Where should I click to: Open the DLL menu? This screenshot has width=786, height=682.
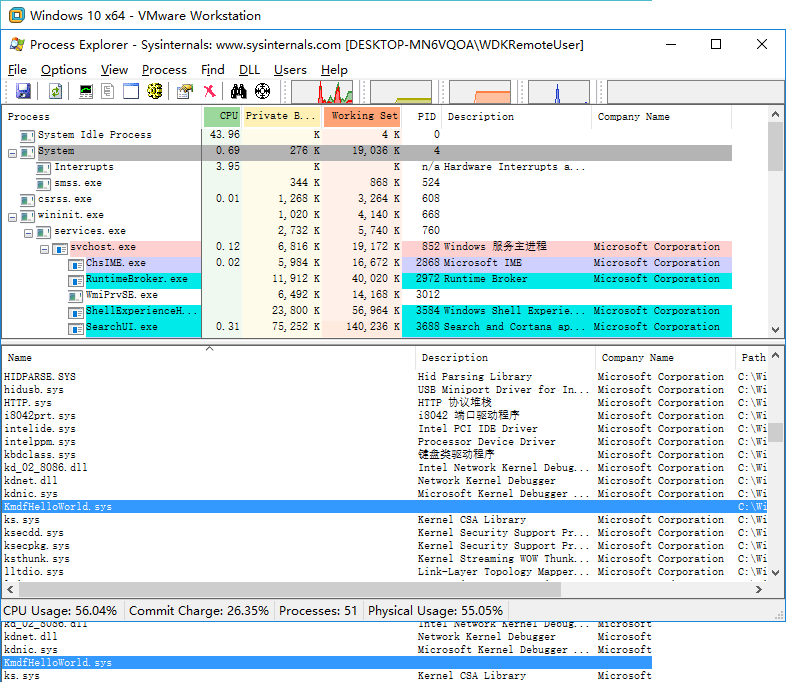(x=249, y=70)
